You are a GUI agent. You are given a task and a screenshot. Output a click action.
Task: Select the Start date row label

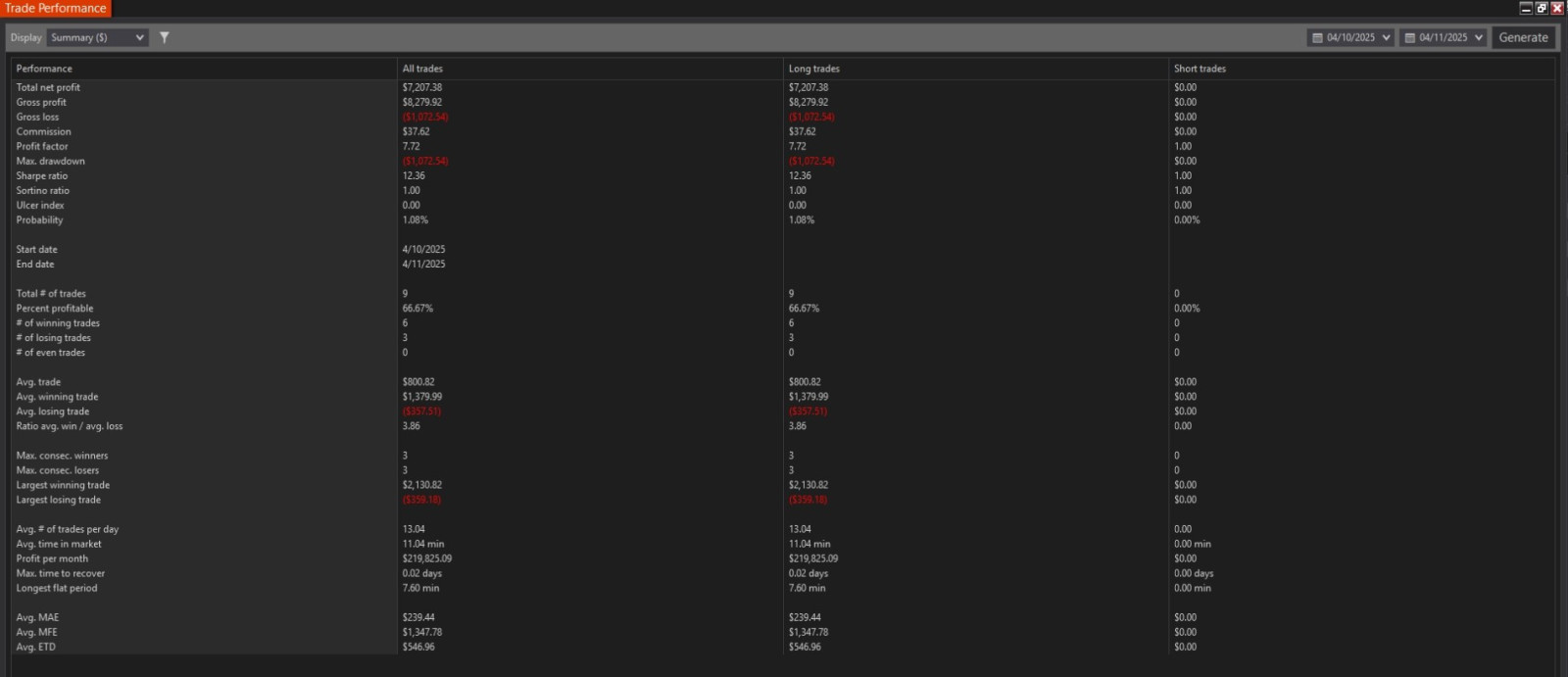pos(36,249)
